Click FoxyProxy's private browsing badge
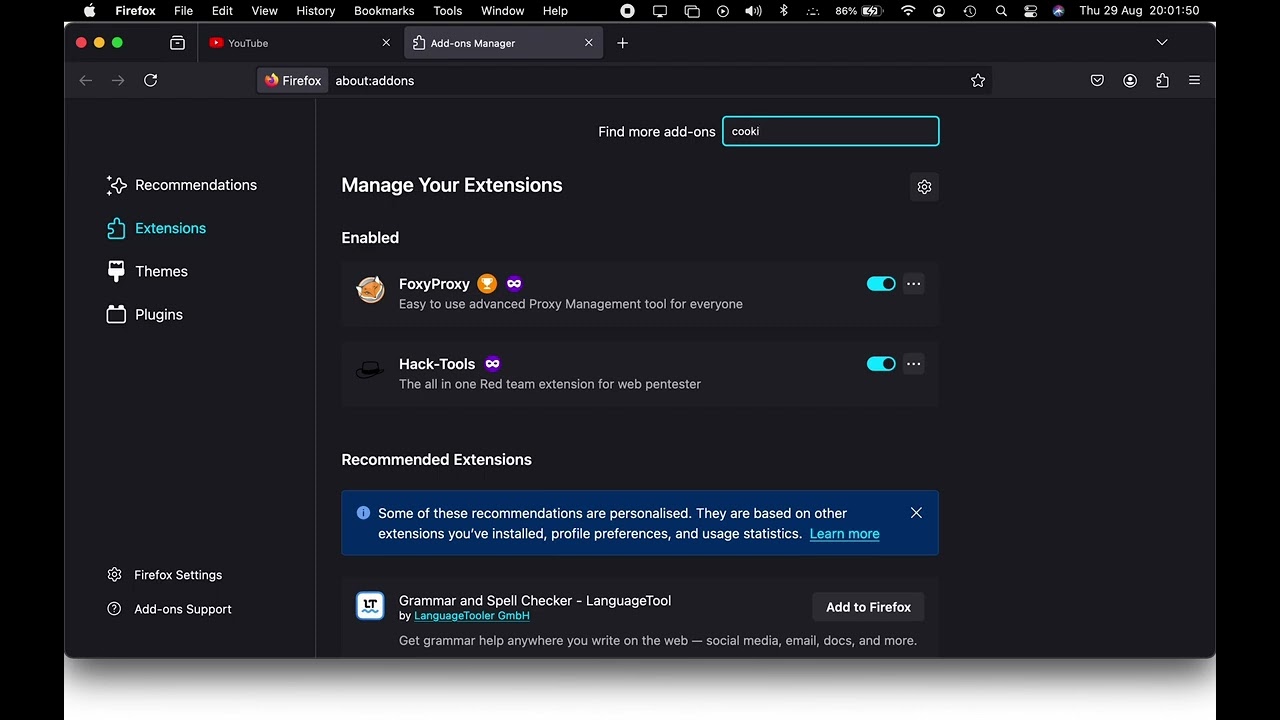Screen dimensions: 1280x720 pyautogui.click(x=514, y=284)
